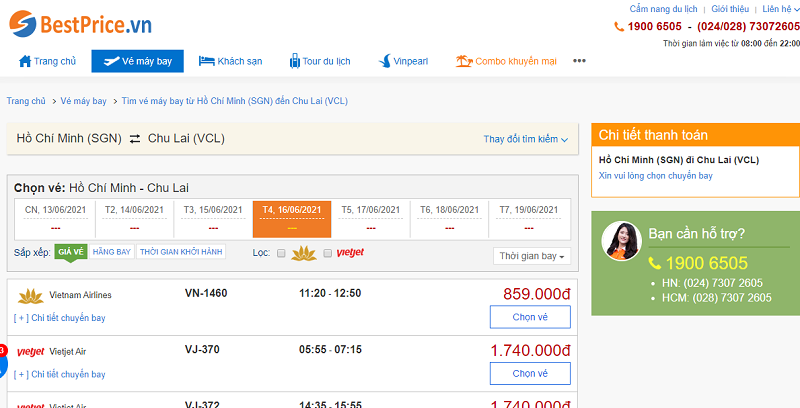Click flight number VJ-370
The height and width of the screenshot is (408, 800).
[202, 349]
